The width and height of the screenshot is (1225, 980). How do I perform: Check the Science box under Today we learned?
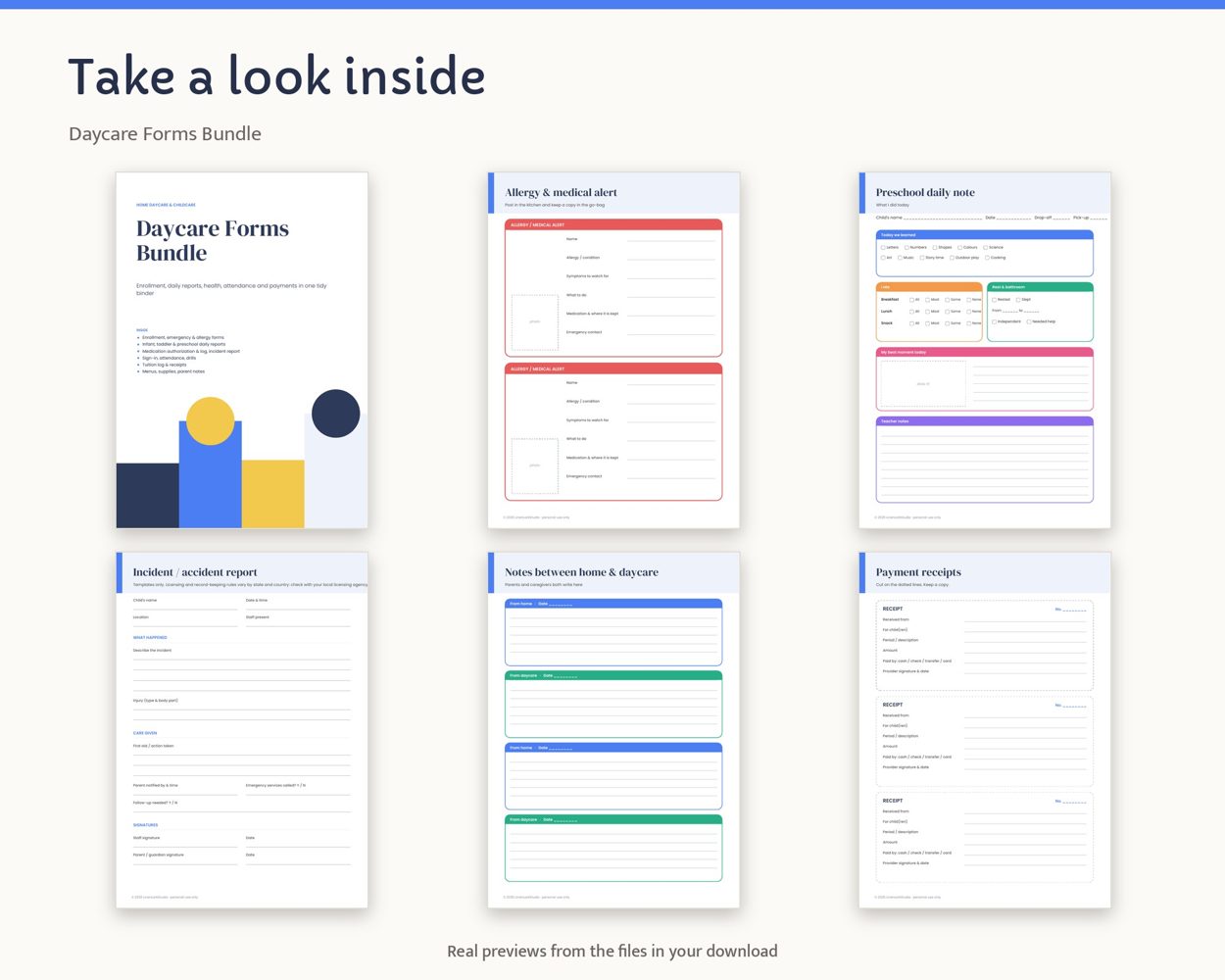(985, 247)
